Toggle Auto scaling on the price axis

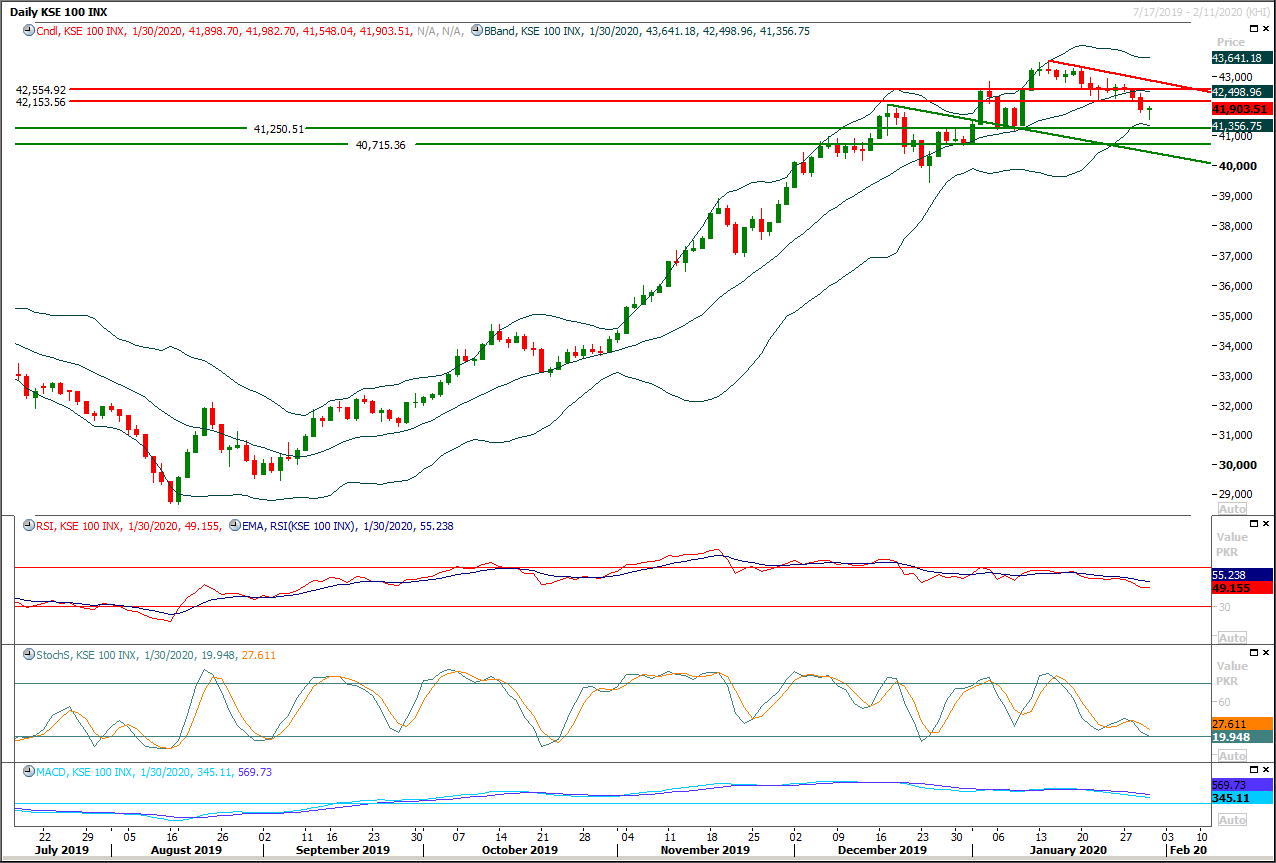point(1232,508)
